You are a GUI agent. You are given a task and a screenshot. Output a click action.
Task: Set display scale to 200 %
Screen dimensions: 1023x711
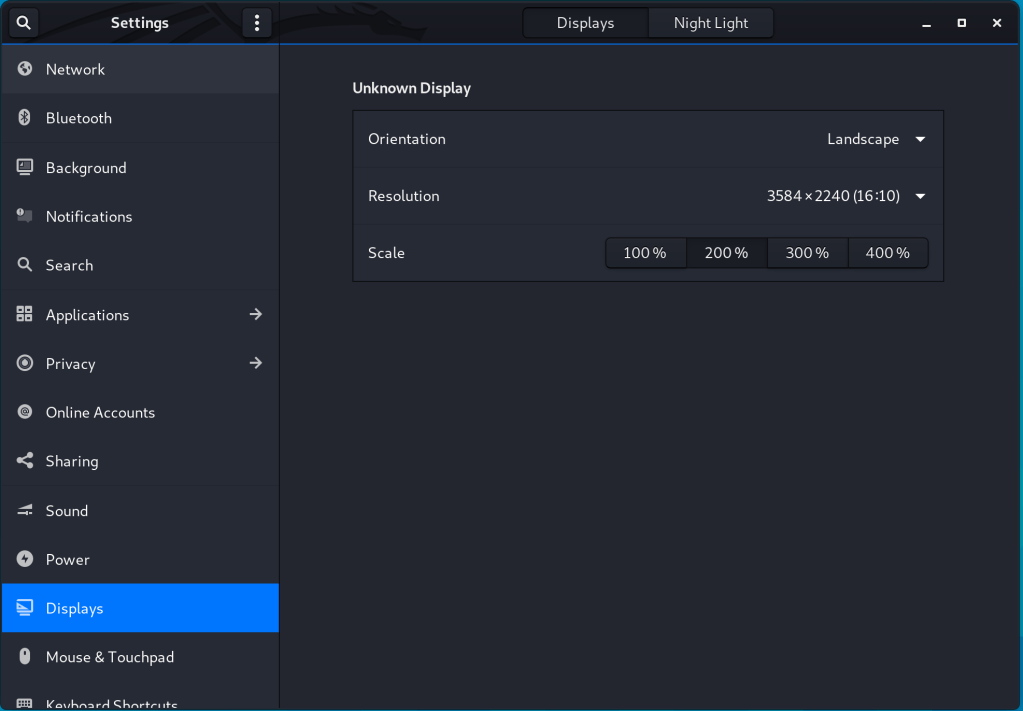pos(726,253)
